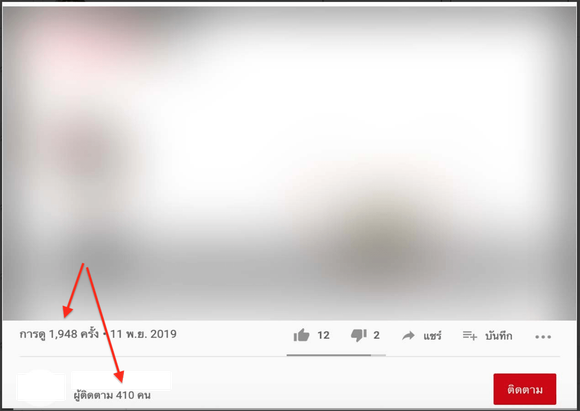Select the dislike count number 2
This screenshot has width=580, height=411.
pyautogui.click(x=377, y=335)
